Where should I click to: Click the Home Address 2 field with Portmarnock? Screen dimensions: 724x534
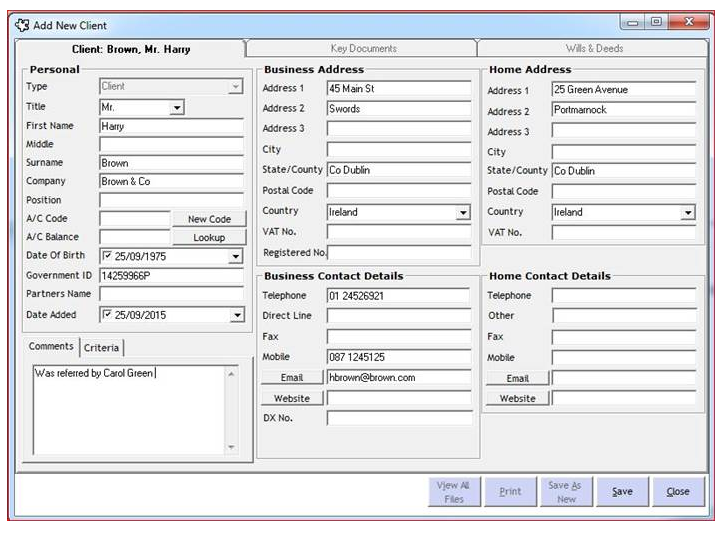624,110
